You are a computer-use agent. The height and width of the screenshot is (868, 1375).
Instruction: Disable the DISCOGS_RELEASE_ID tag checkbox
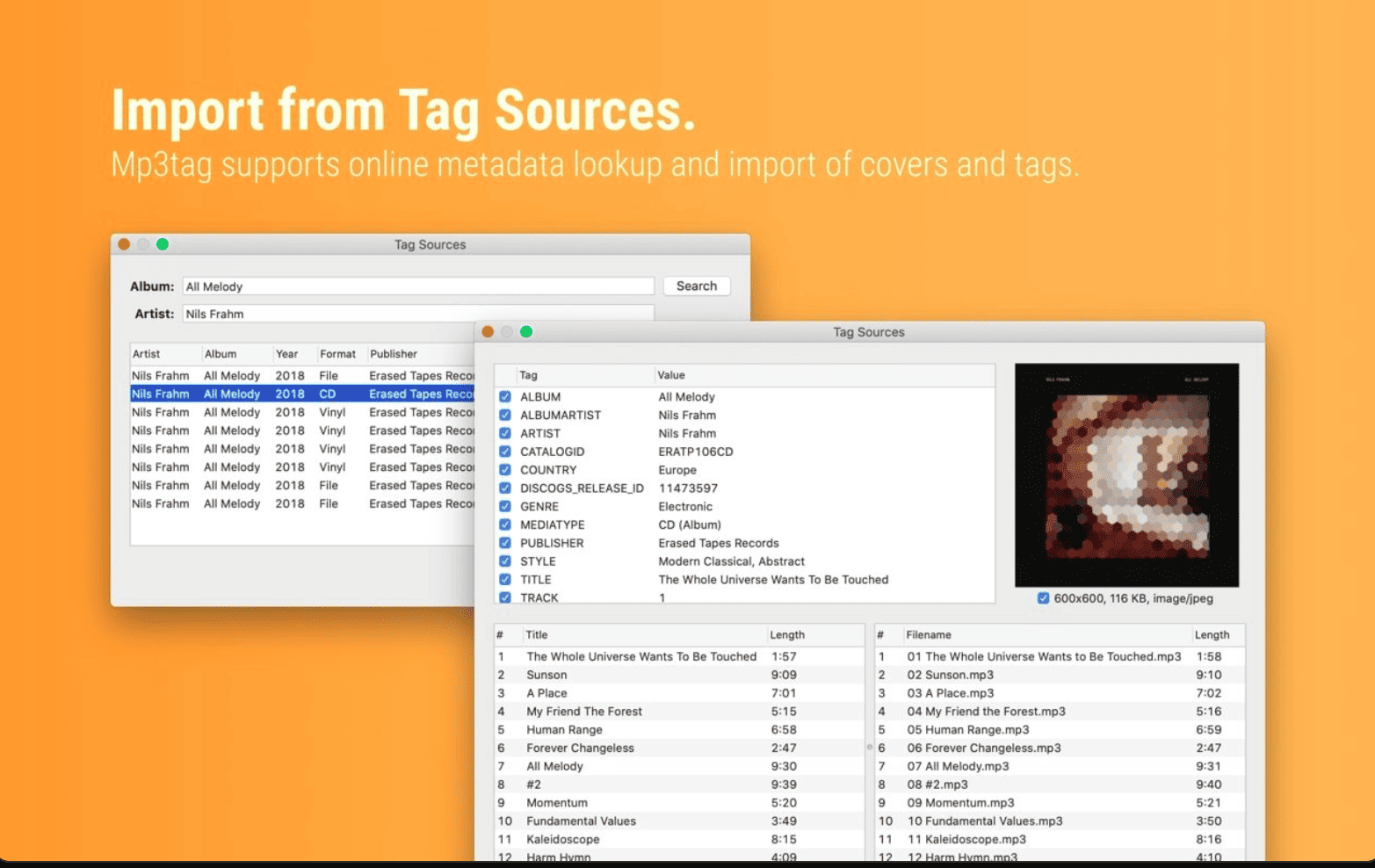tap(505, 488)
